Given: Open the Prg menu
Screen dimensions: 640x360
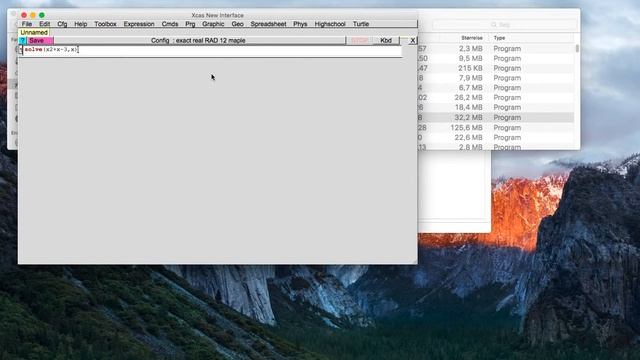Looking at the screenshot, I should (x=190, y=24).
